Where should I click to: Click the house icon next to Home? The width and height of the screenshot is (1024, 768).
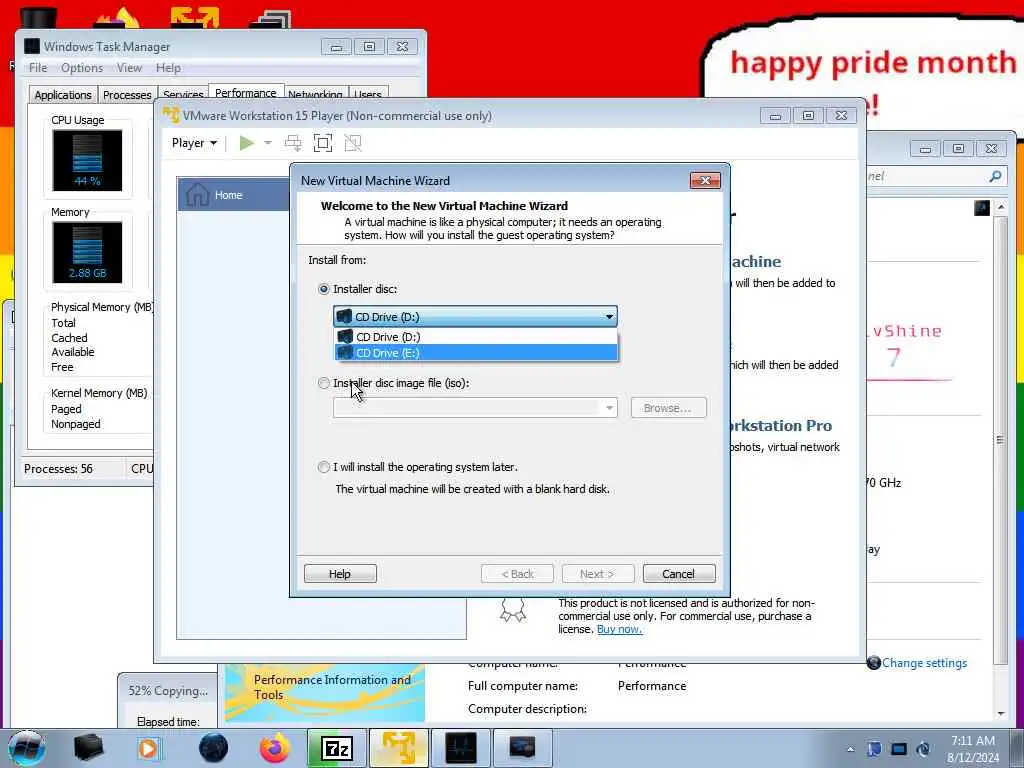pos(197,195)
